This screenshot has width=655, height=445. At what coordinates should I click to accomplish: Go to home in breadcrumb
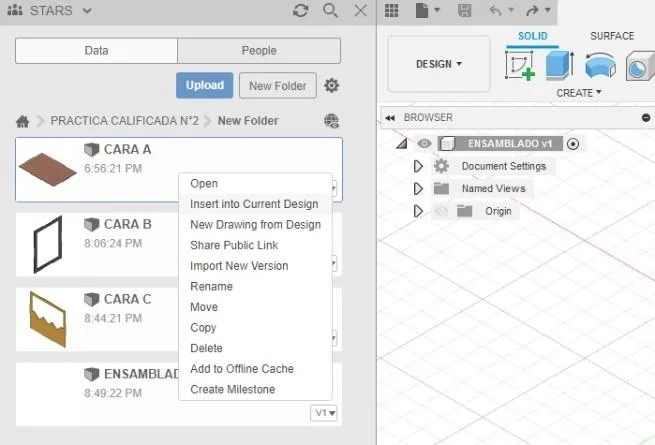(23, 121)
